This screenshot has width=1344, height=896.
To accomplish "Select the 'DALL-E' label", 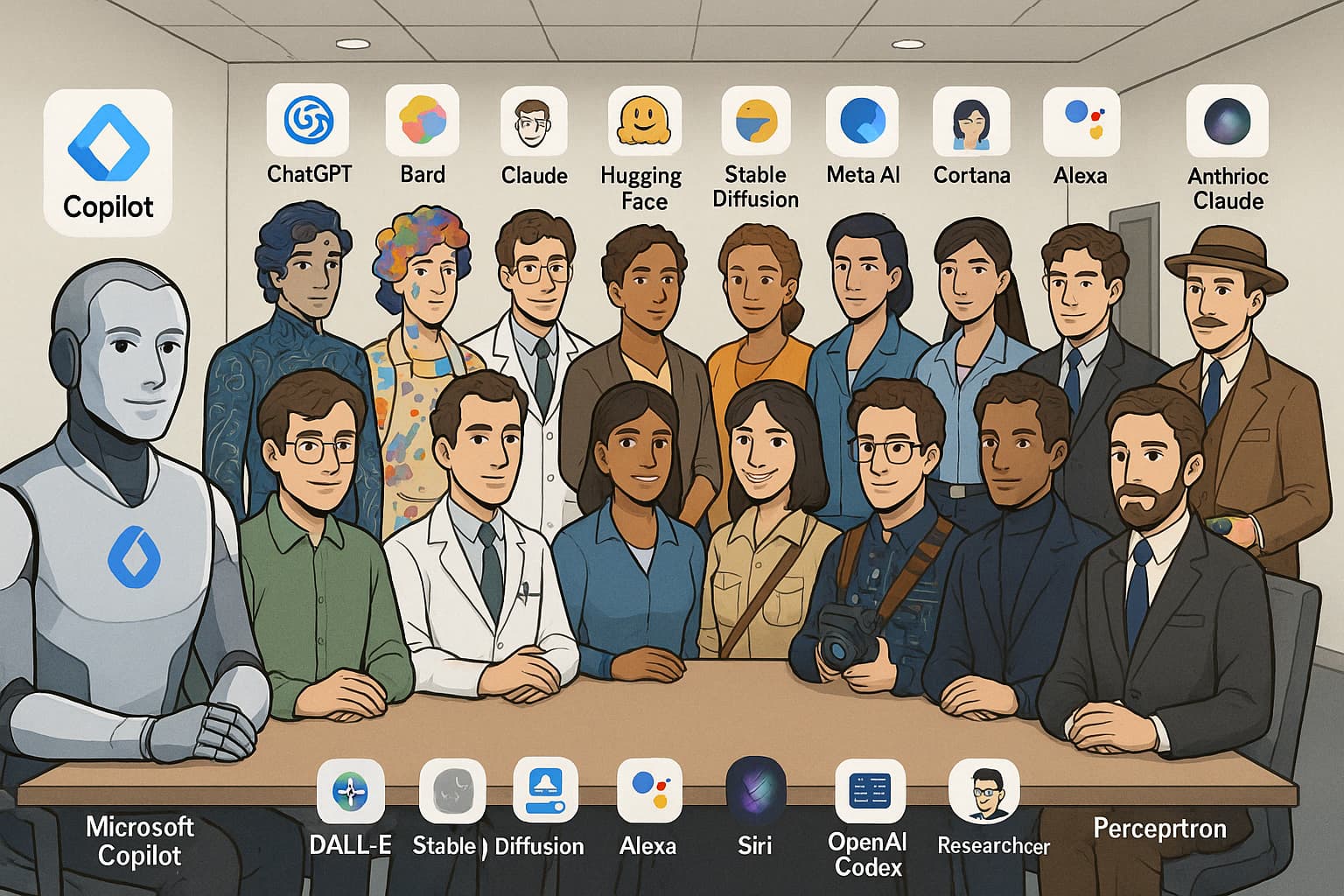I will coord(350,845).
